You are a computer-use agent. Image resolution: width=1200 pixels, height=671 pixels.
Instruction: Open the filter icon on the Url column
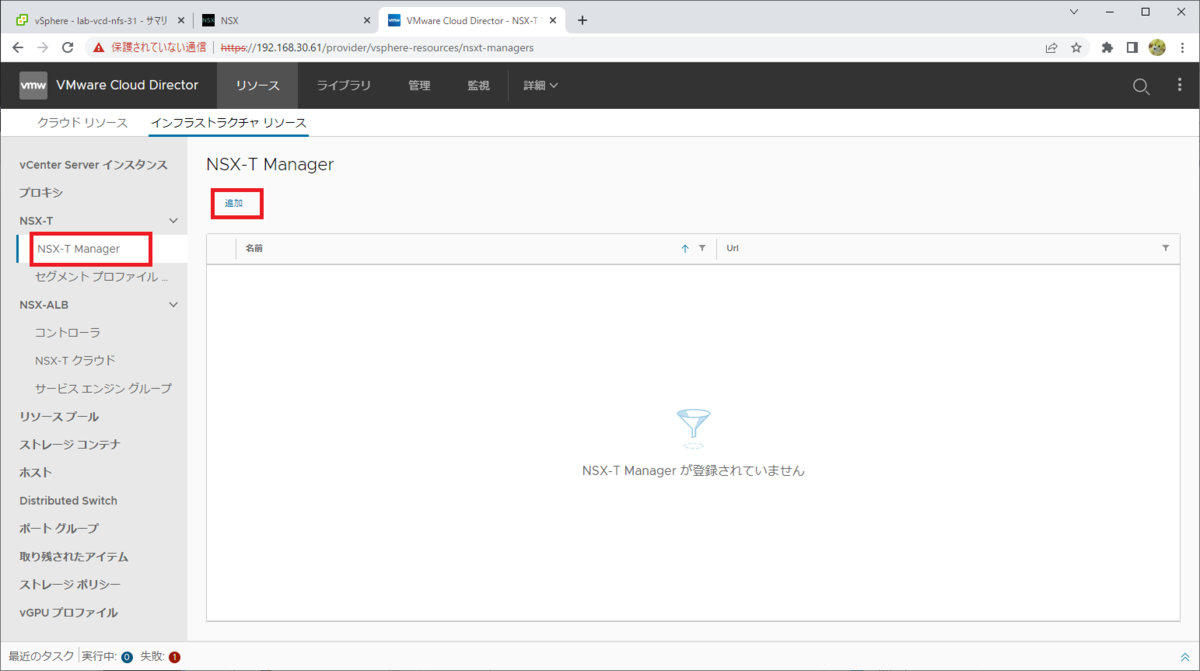point(1164,247)
